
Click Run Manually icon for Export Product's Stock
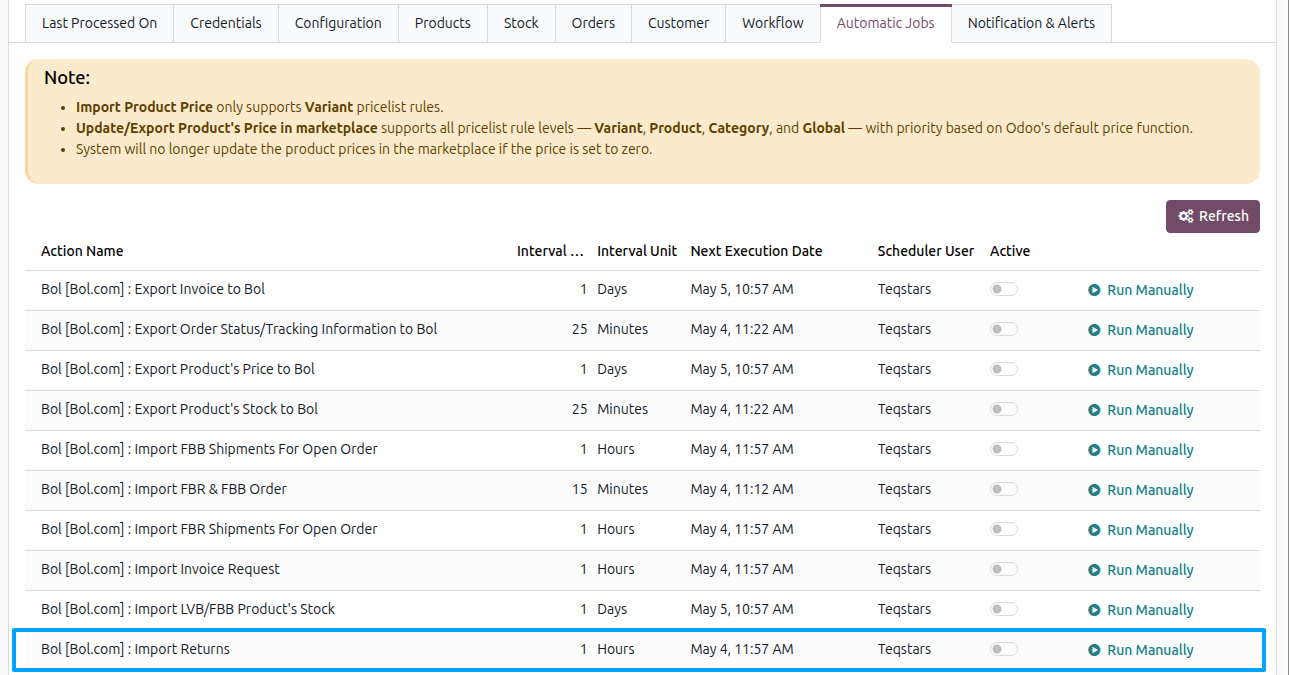[x=1094, y=410]
